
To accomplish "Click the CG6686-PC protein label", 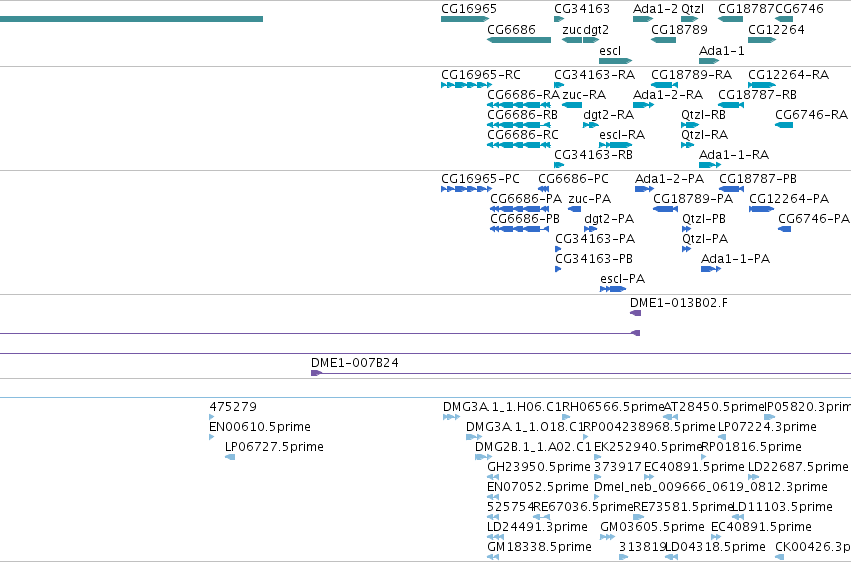I will 573,179.
